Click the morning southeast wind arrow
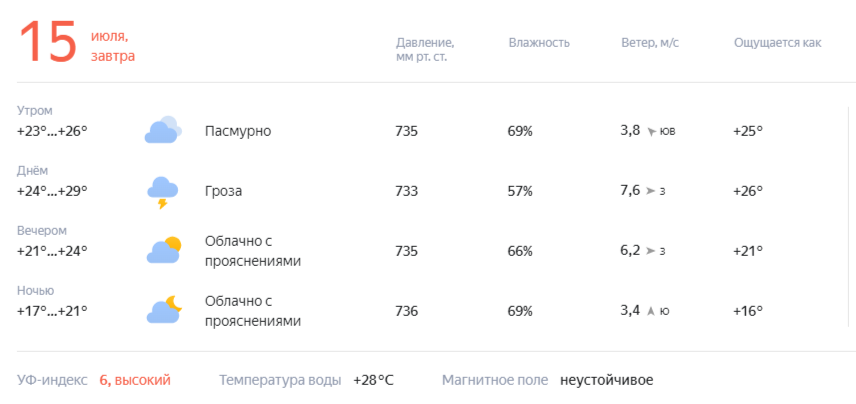856x404 pixels. (651, 132)
